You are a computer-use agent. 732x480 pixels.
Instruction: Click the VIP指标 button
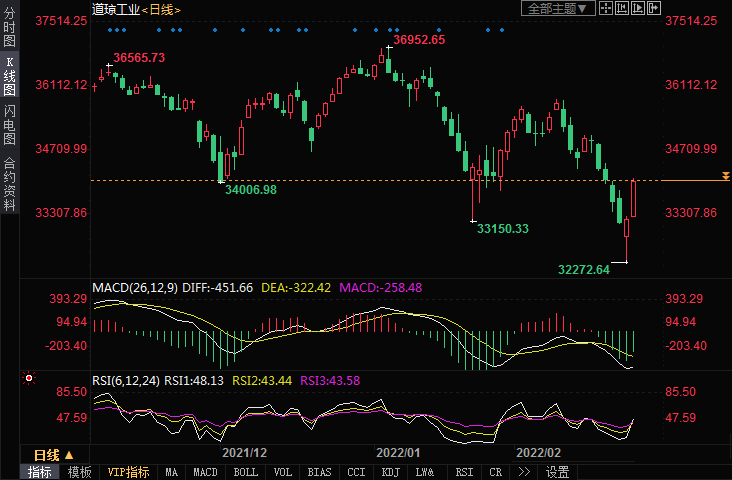coord(128,472)
